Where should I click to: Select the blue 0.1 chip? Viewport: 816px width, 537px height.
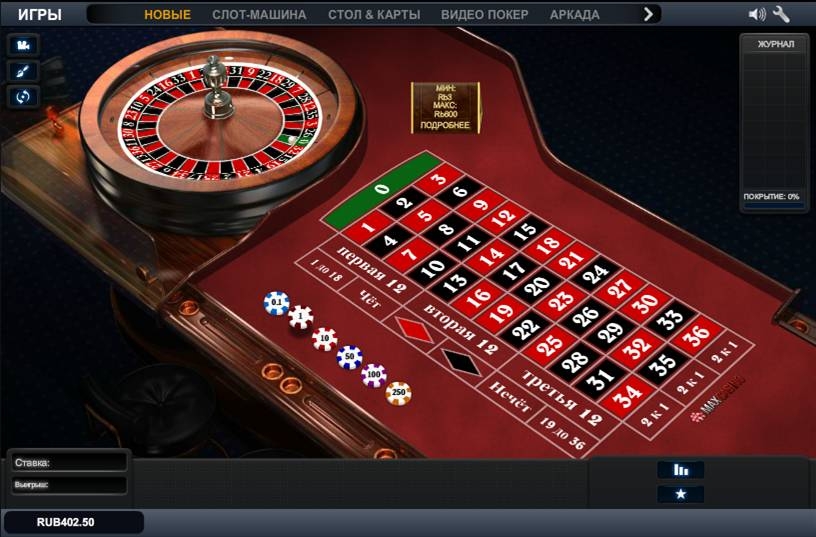point(276,303)
